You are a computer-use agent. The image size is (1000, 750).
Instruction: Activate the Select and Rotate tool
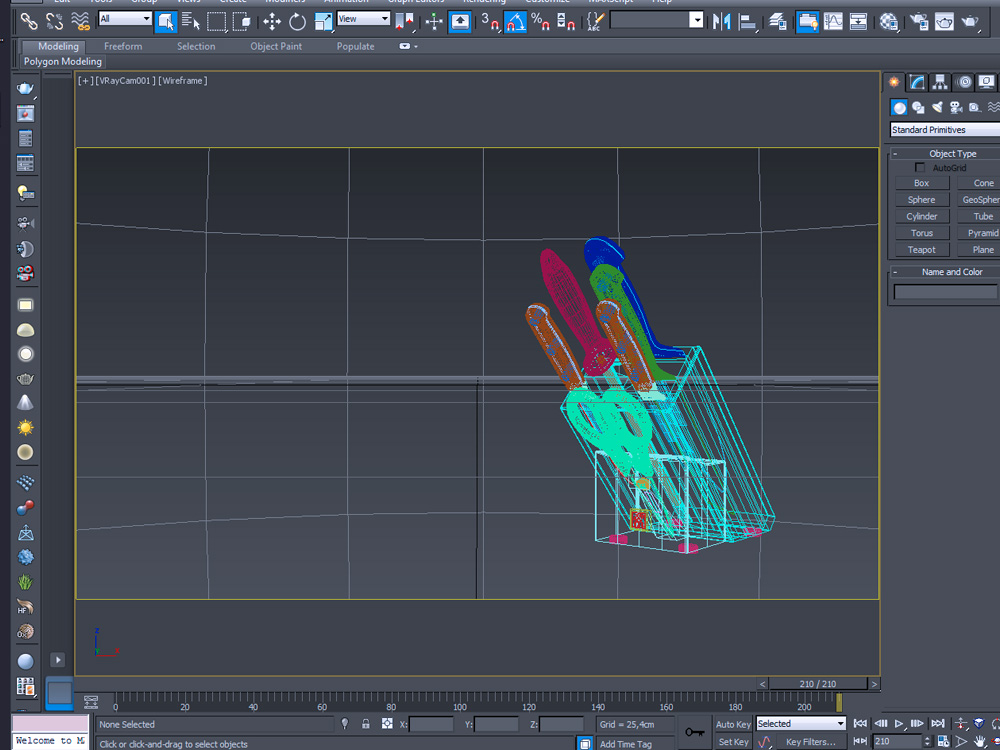(297, 22)
